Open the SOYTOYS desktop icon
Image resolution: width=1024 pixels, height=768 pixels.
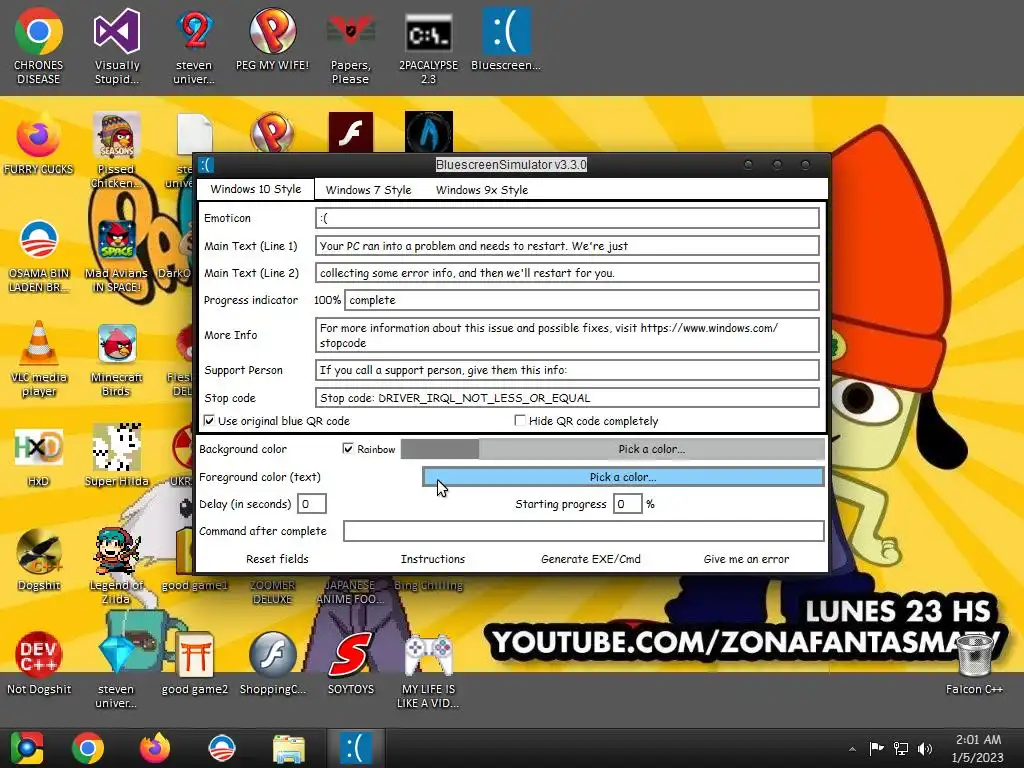click(351, 664)
